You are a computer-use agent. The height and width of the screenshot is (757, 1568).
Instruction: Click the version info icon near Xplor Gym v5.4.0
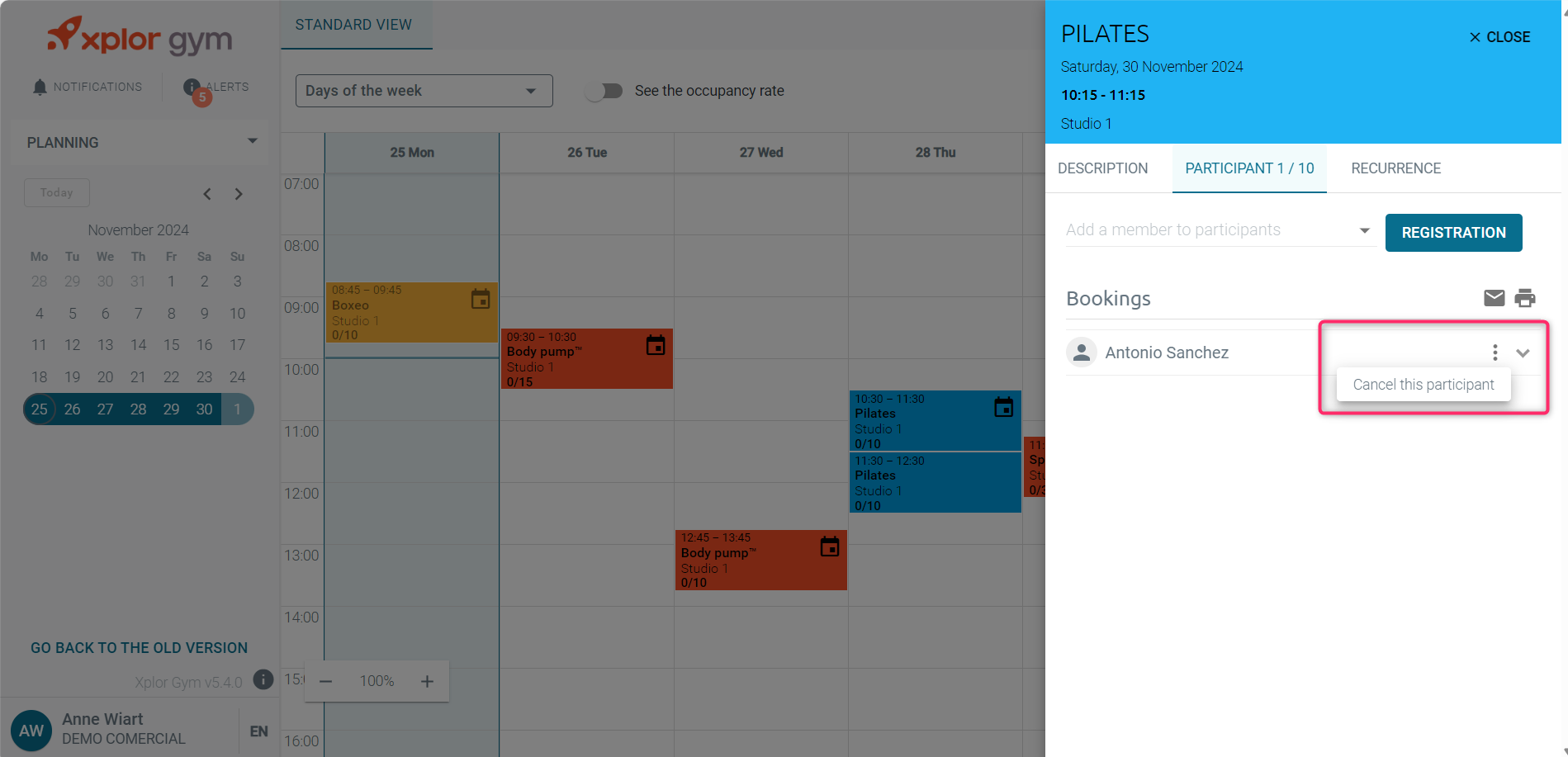tap(263, 679)
